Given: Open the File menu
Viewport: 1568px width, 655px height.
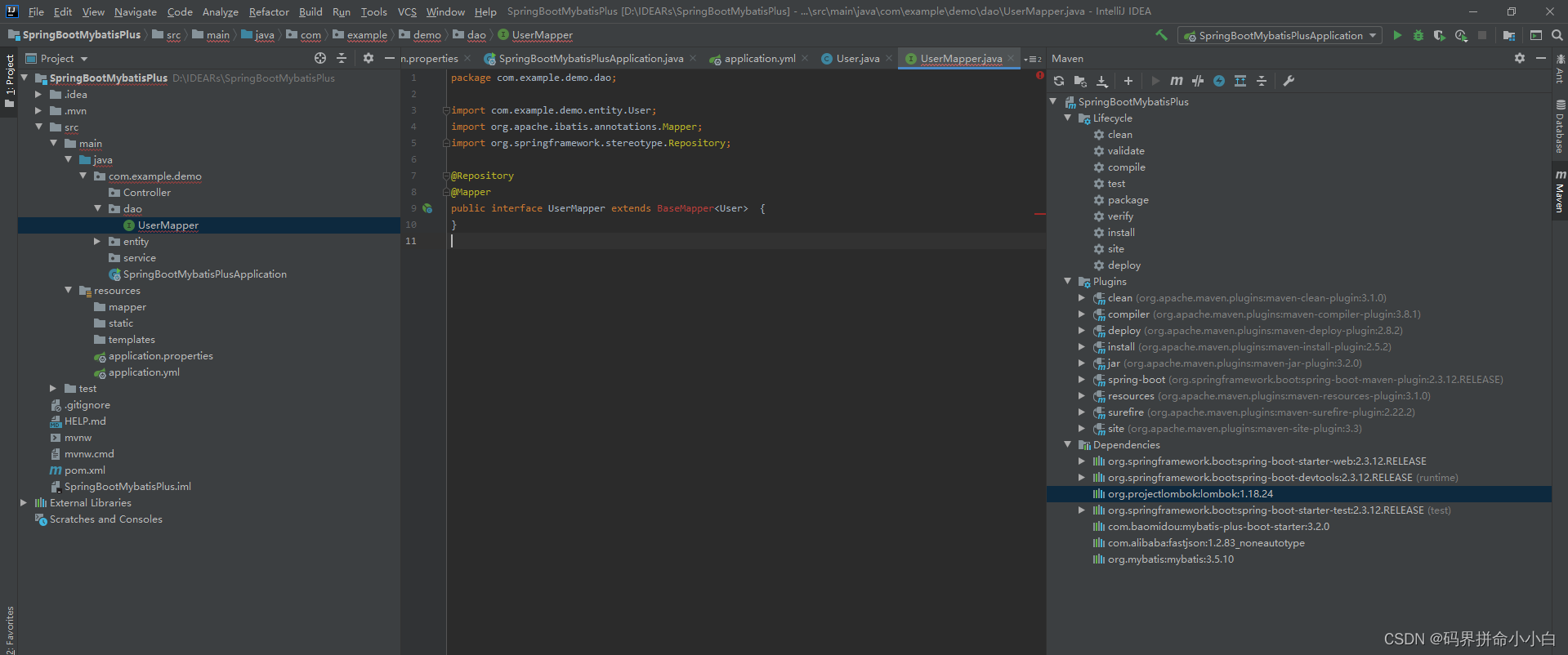Looking at the screenshot, I should click(36, 11).
